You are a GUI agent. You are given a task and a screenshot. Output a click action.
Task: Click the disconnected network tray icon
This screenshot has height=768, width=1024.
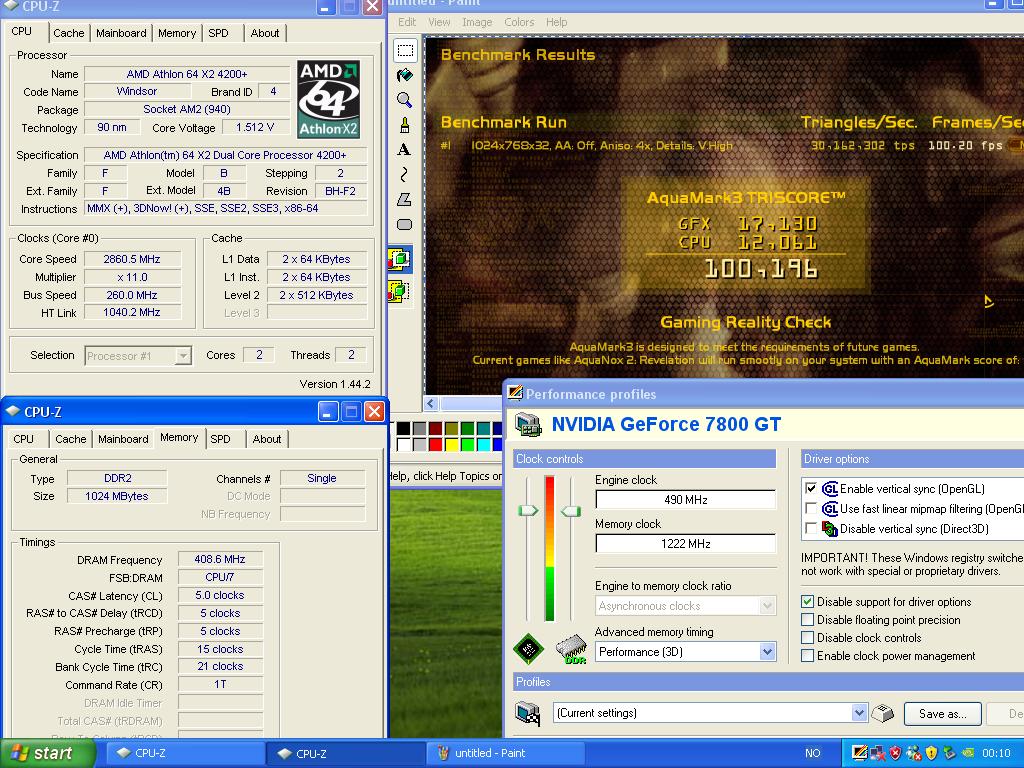coord(878,753)
